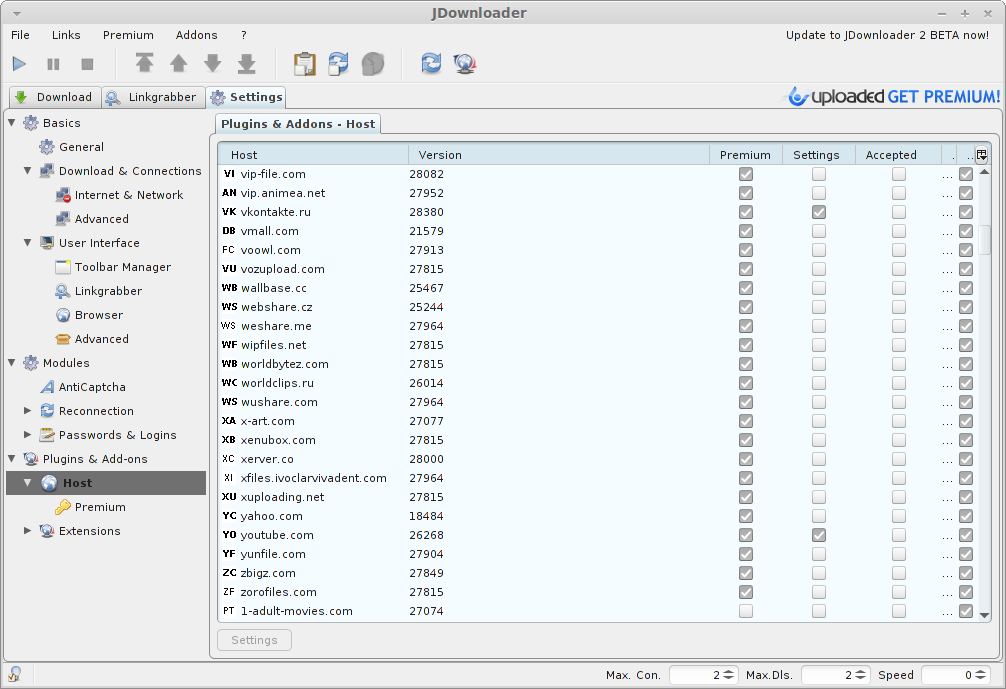Open Advanced under Download & Connections
The image size is (1006, 689).
(101, 219)
